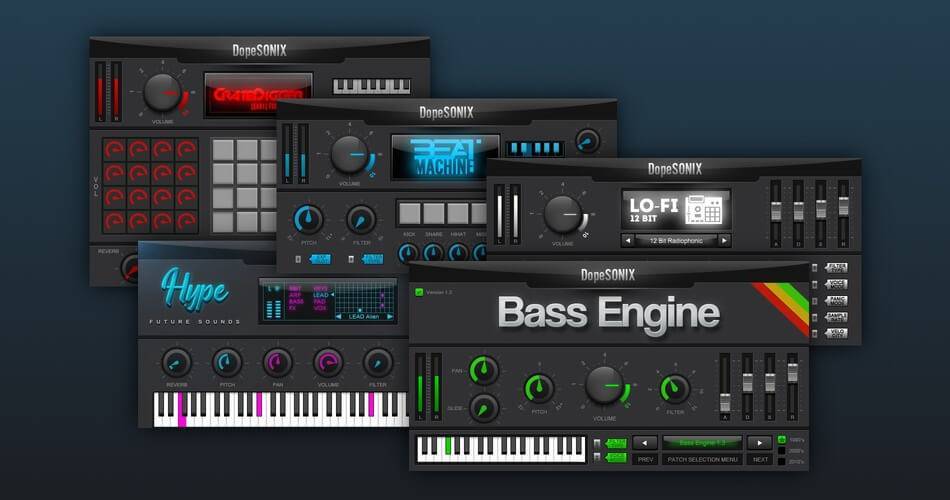Adjust the Hype Pitch knob

tap(227, 363)
